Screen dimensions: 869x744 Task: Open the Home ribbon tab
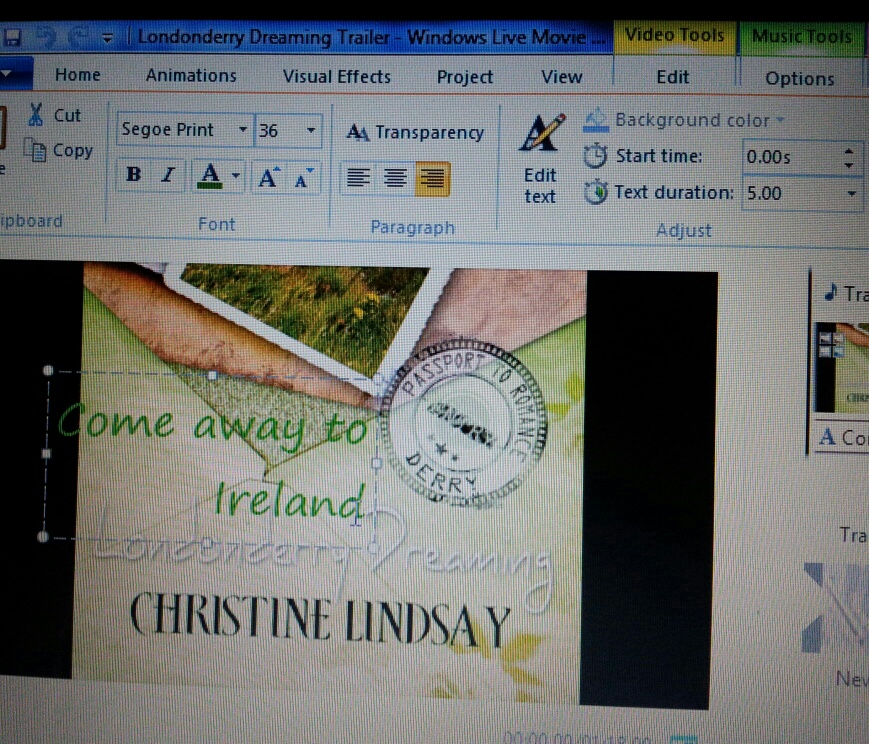(x=78, y=75)
